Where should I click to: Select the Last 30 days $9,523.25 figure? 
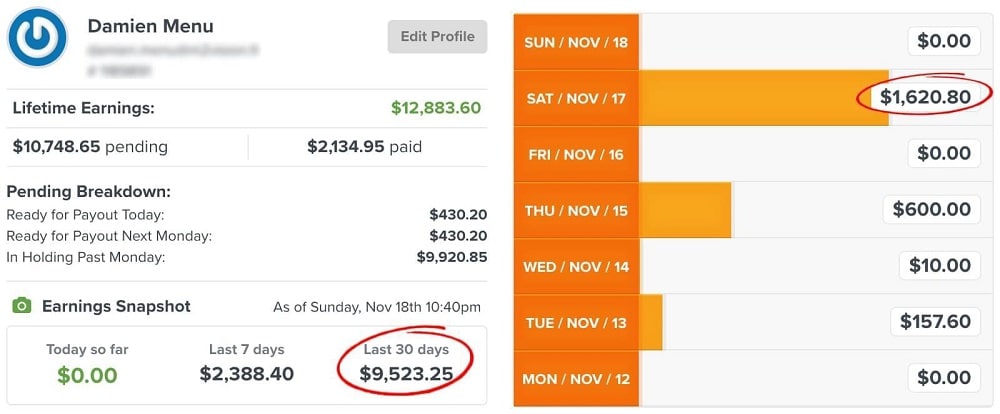(x=406, y=373)
